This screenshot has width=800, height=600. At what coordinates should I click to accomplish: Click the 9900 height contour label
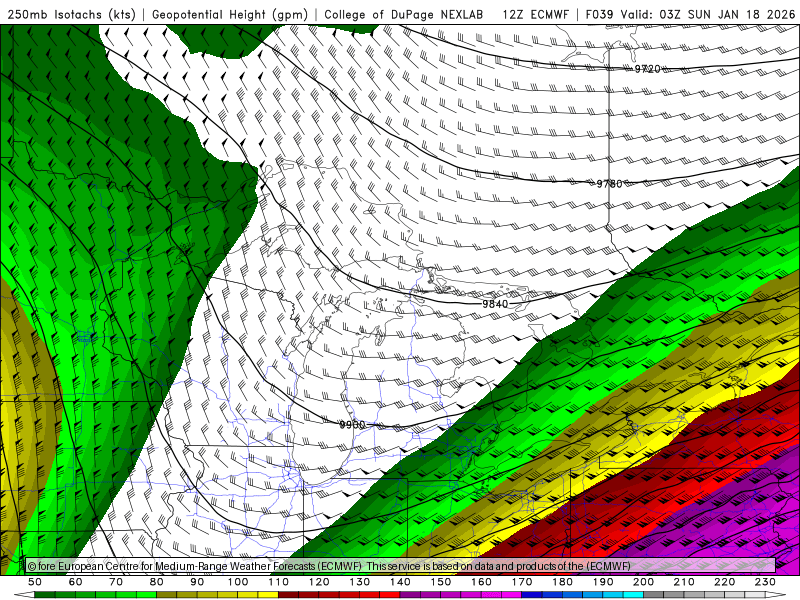[x=353, y=424]
